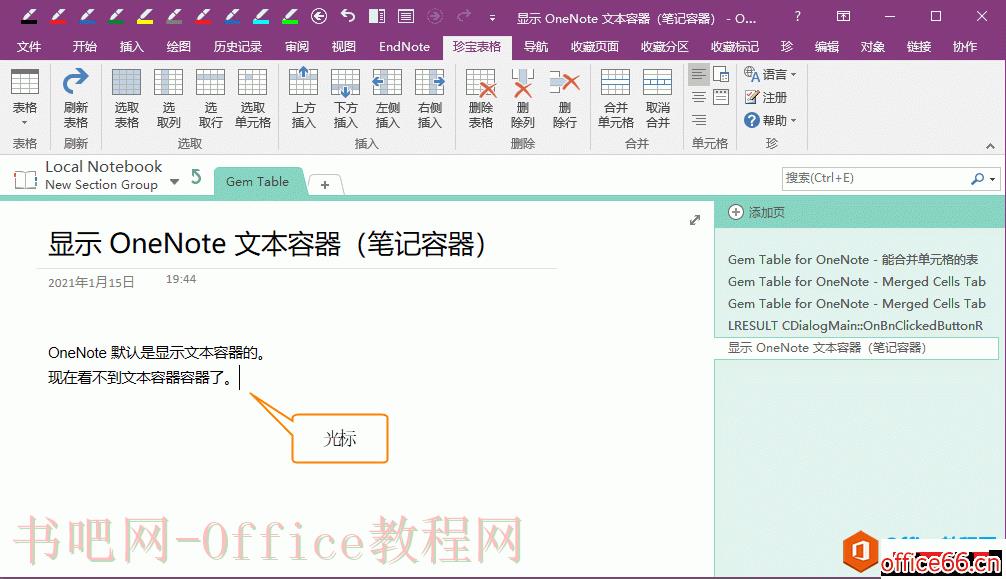Open the 对象 tab

873,46
